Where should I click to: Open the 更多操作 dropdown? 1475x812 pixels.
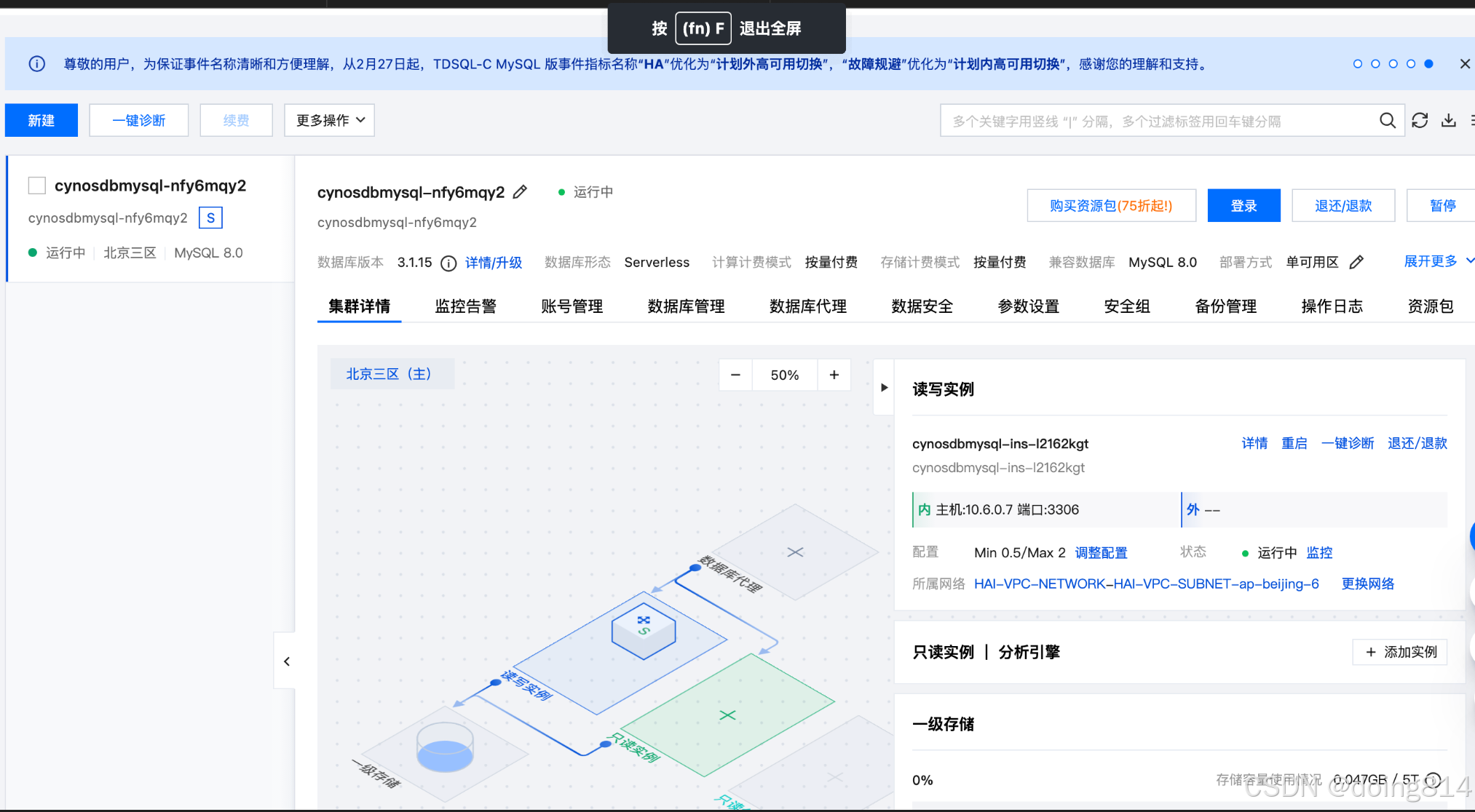(330, 120)
